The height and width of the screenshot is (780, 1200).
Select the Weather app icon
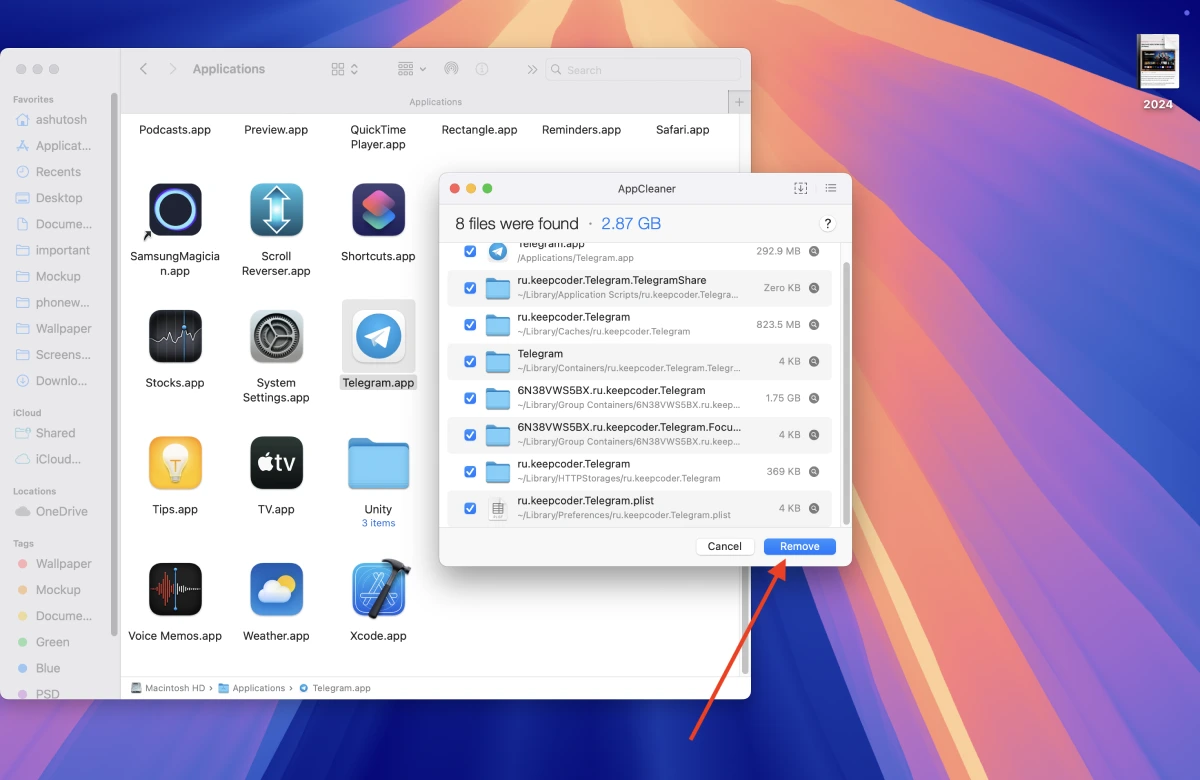pos(276,589)
